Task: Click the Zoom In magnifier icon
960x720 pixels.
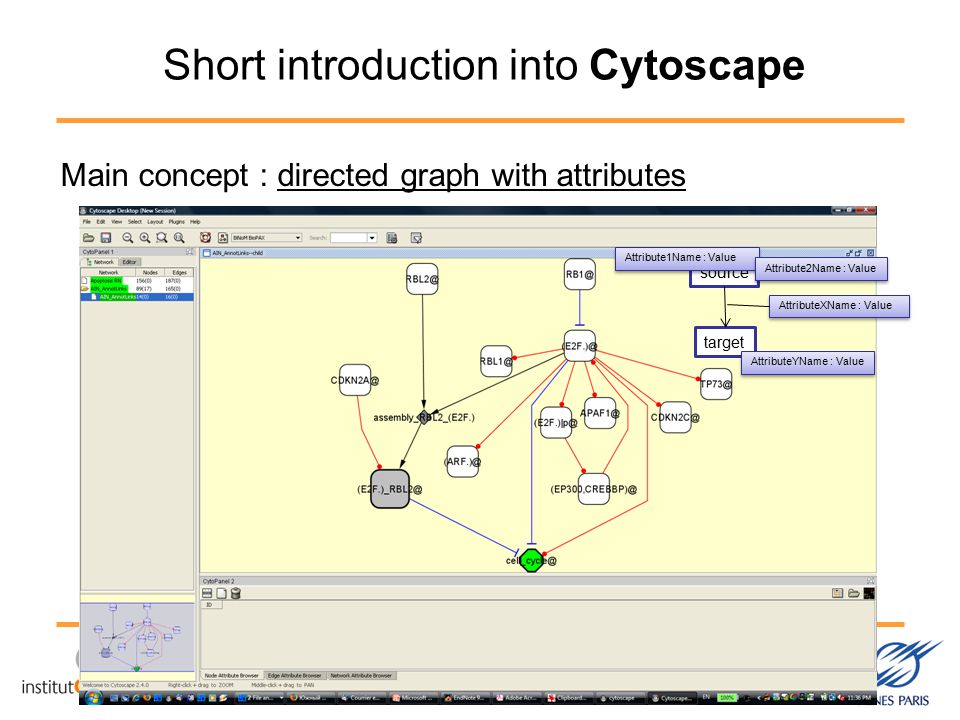Action: pyautogui.click(x=144, y=238)
